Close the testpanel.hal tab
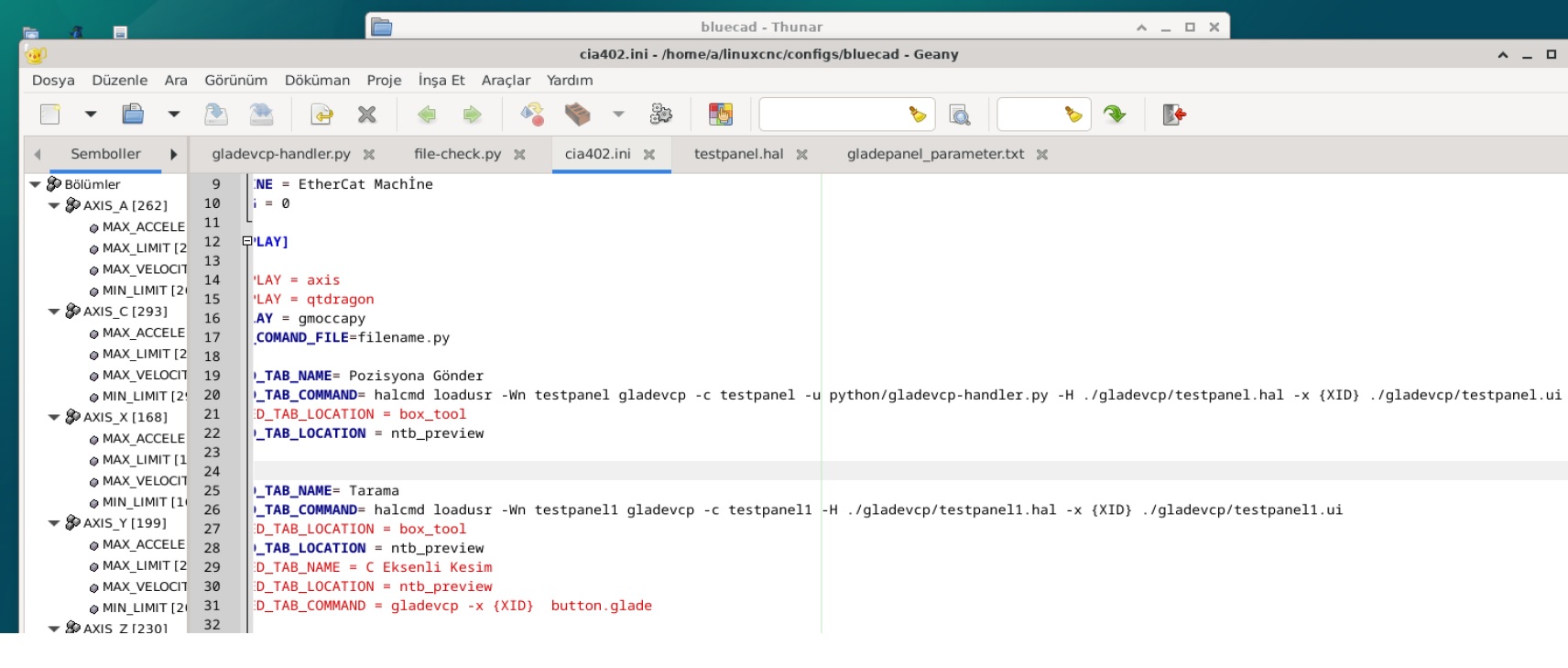 click(x=802, y=155)
